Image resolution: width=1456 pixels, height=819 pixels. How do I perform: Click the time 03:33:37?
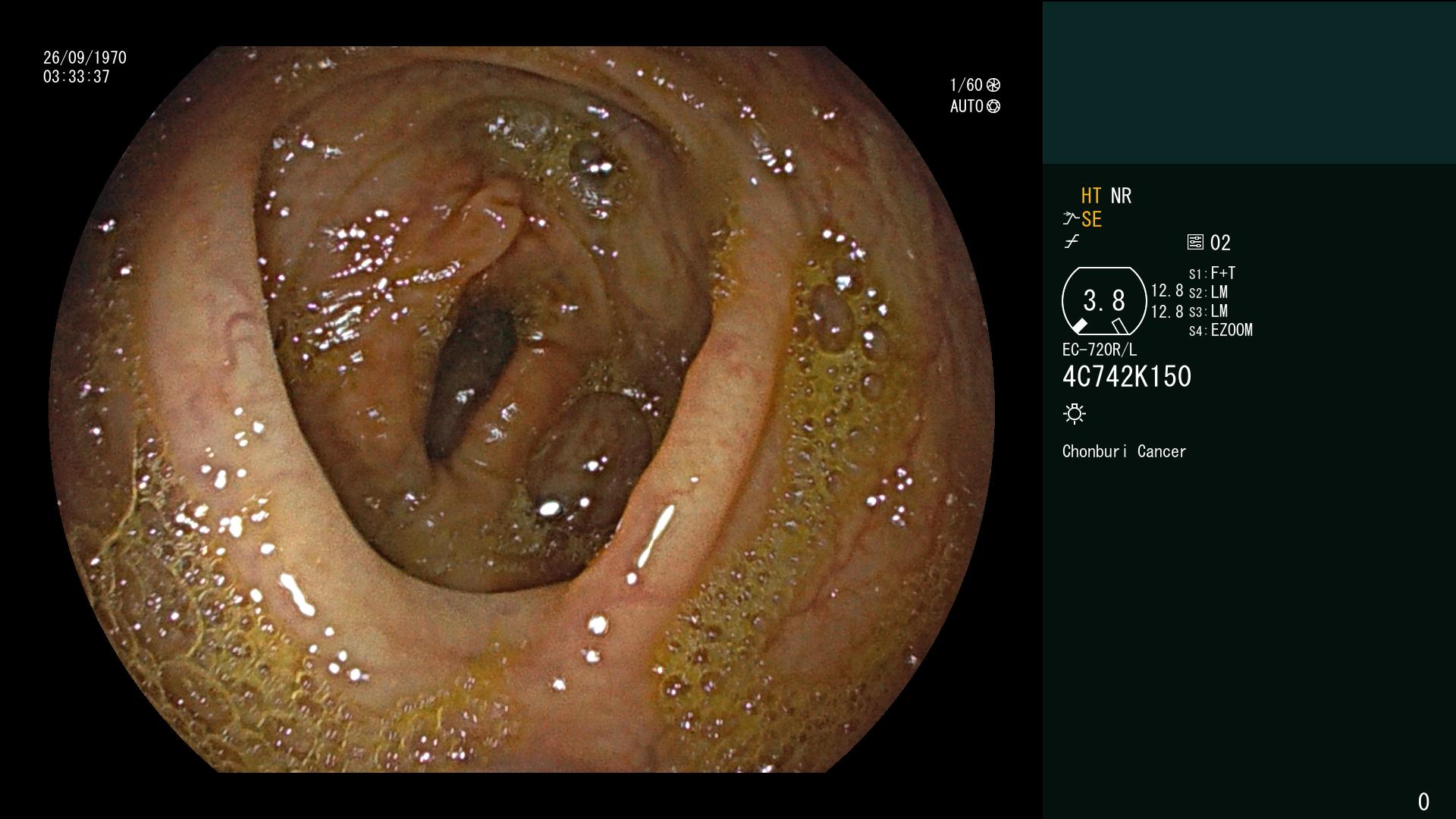pos(77,77)
